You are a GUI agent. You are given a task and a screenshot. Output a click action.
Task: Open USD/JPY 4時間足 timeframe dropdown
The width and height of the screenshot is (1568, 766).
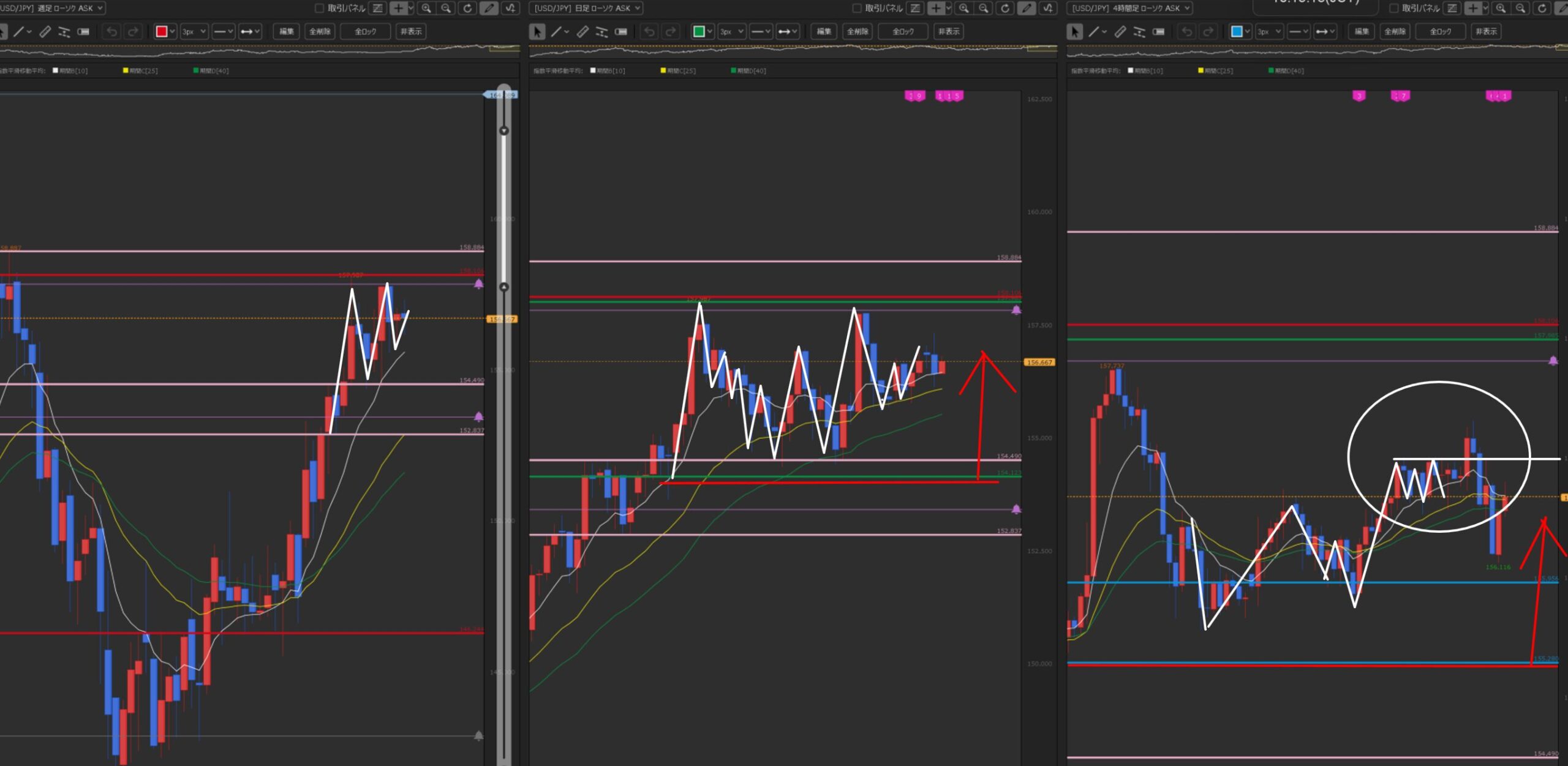click(1131, 8)
